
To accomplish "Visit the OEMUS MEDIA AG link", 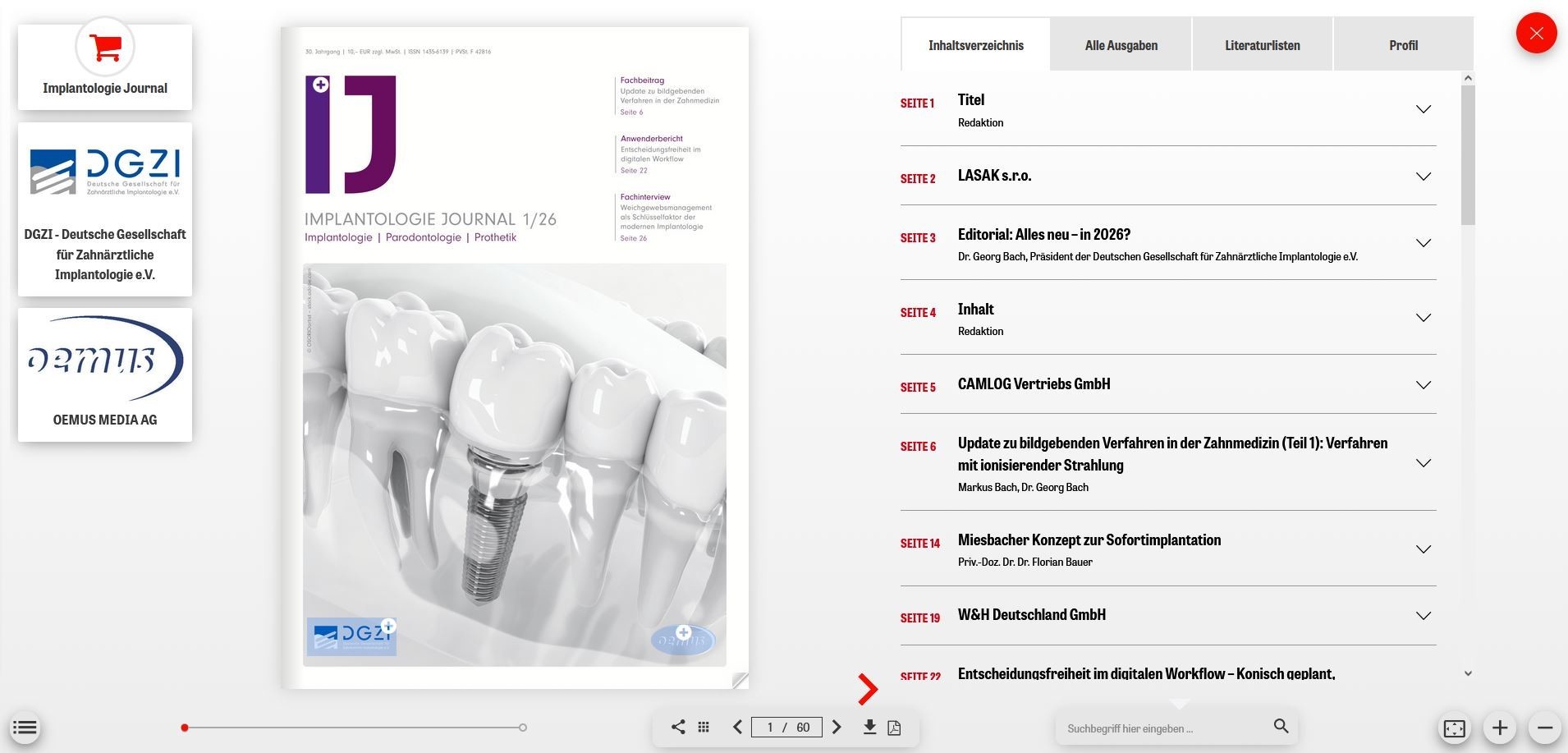I will point(105,374).
